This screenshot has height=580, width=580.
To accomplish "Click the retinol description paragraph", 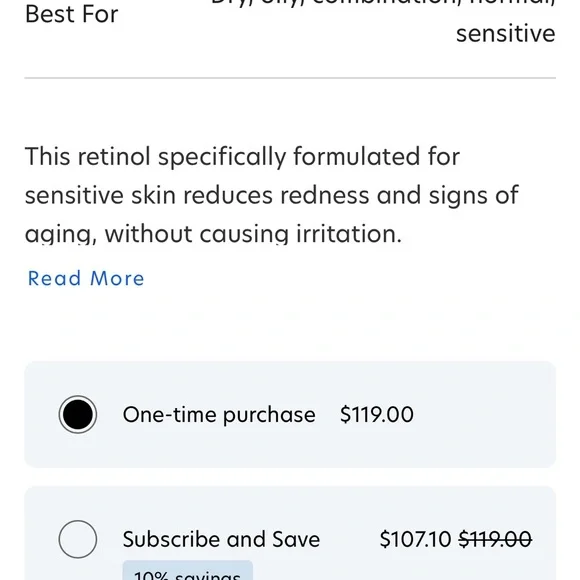I will [x=272, y=195].
